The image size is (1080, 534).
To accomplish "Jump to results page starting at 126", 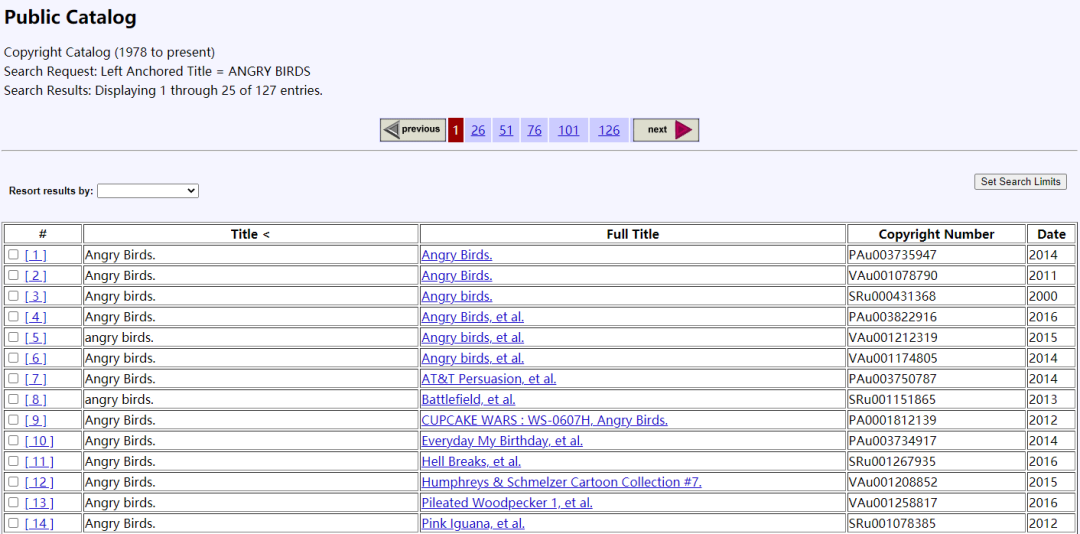I will 609,130.
